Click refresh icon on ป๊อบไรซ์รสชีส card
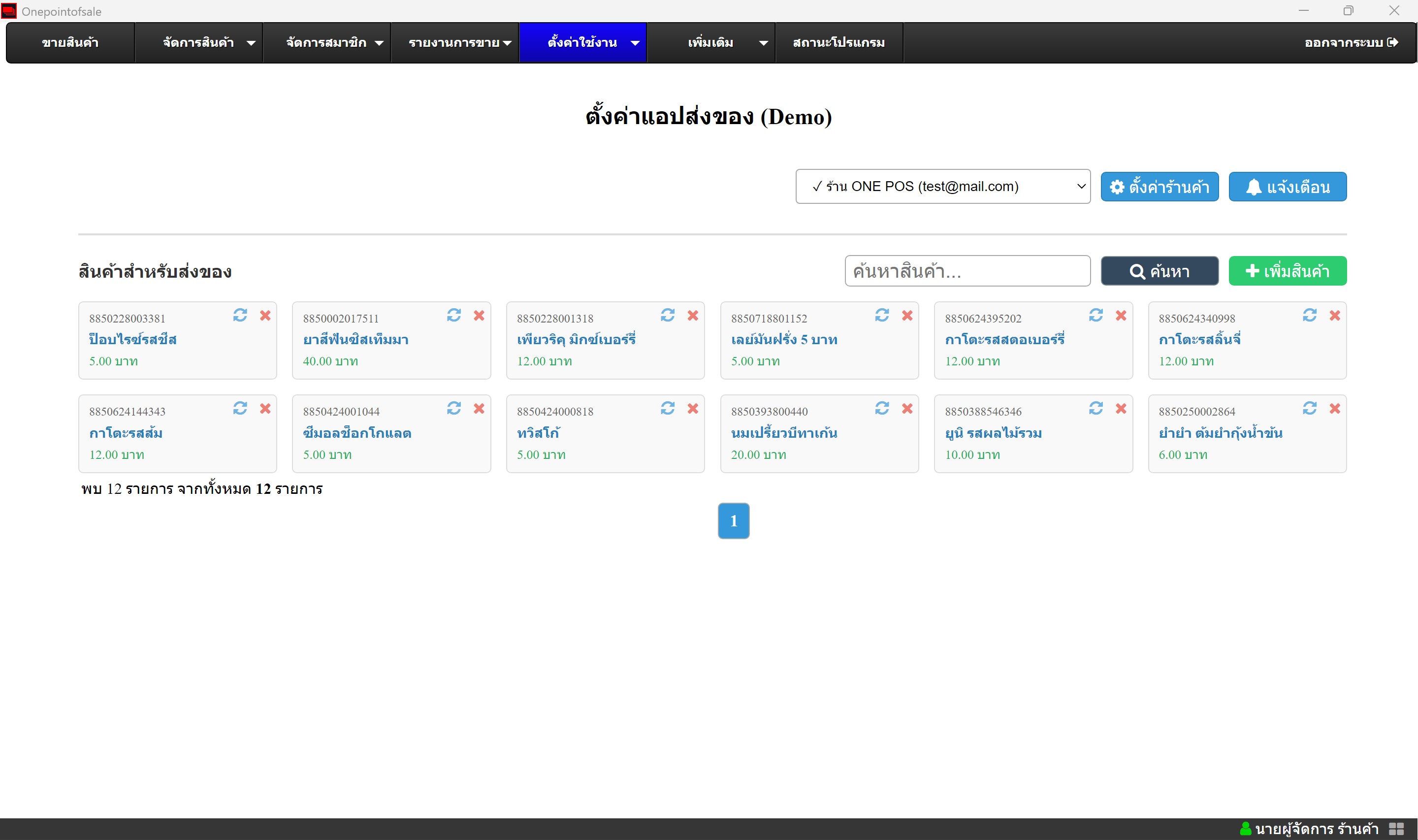This screenshot has height=840, width=1418. (240, 315)
